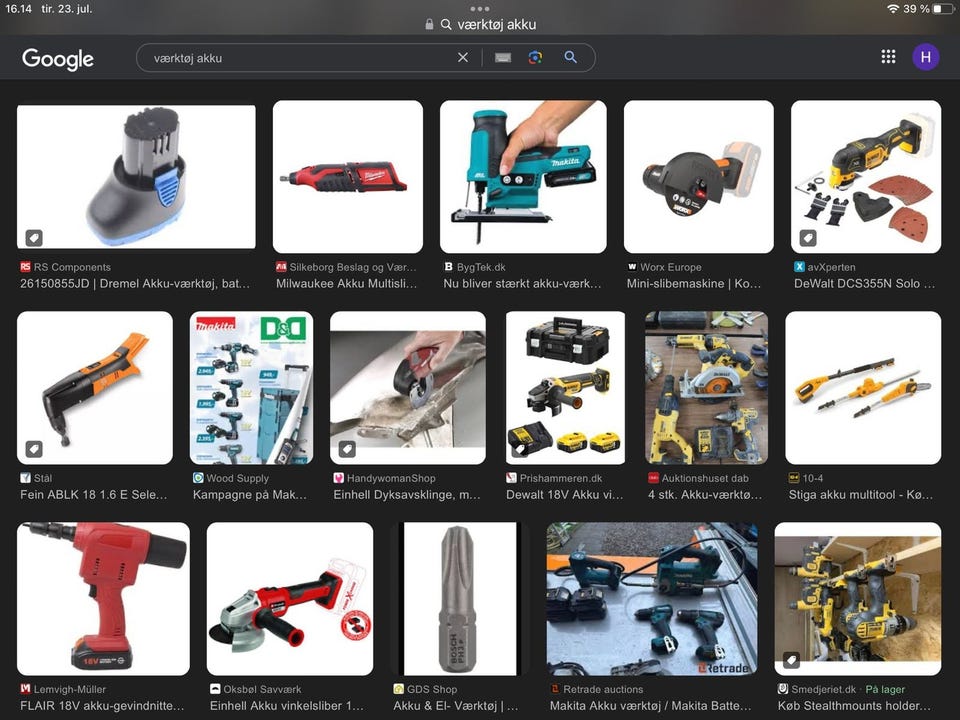Click the 'På lager' stock label
Viewport: 960px width, 720px height.
click(x=885, y=689)
